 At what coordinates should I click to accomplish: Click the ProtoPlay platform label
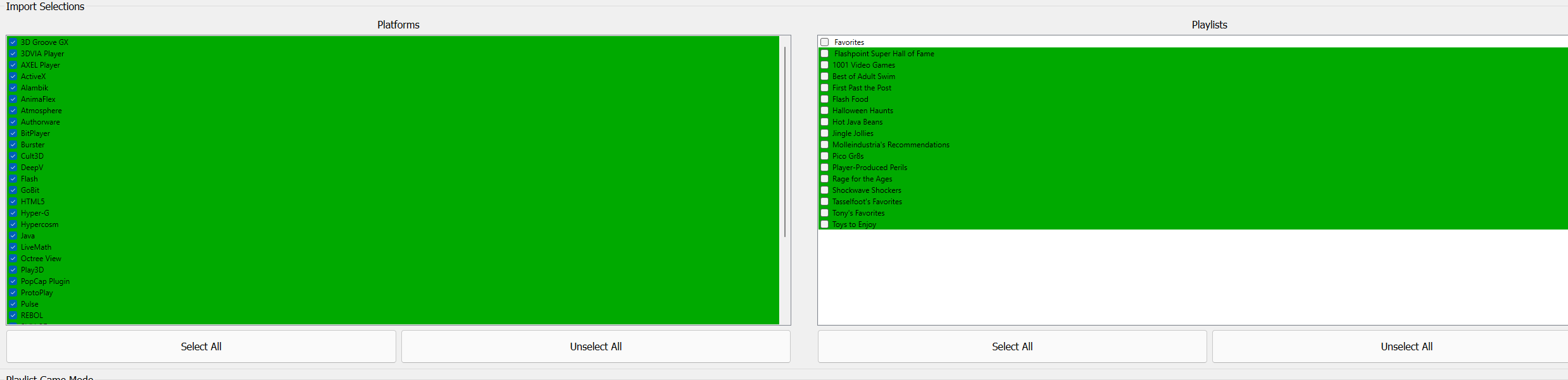pyautogui.click(x=37, y=293)
